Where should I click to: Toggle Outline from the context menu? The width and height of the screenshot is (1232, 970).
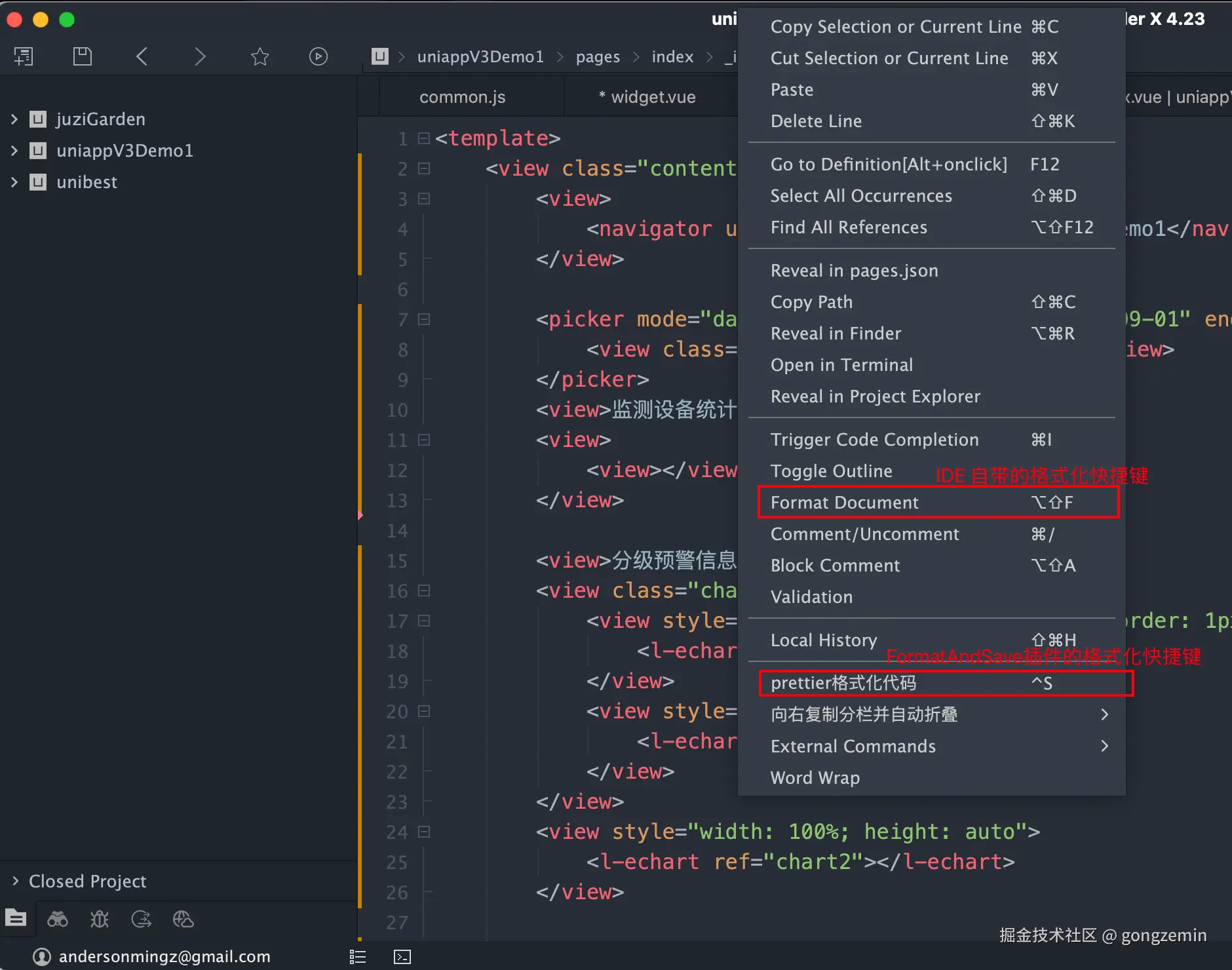tap(831, 471)
